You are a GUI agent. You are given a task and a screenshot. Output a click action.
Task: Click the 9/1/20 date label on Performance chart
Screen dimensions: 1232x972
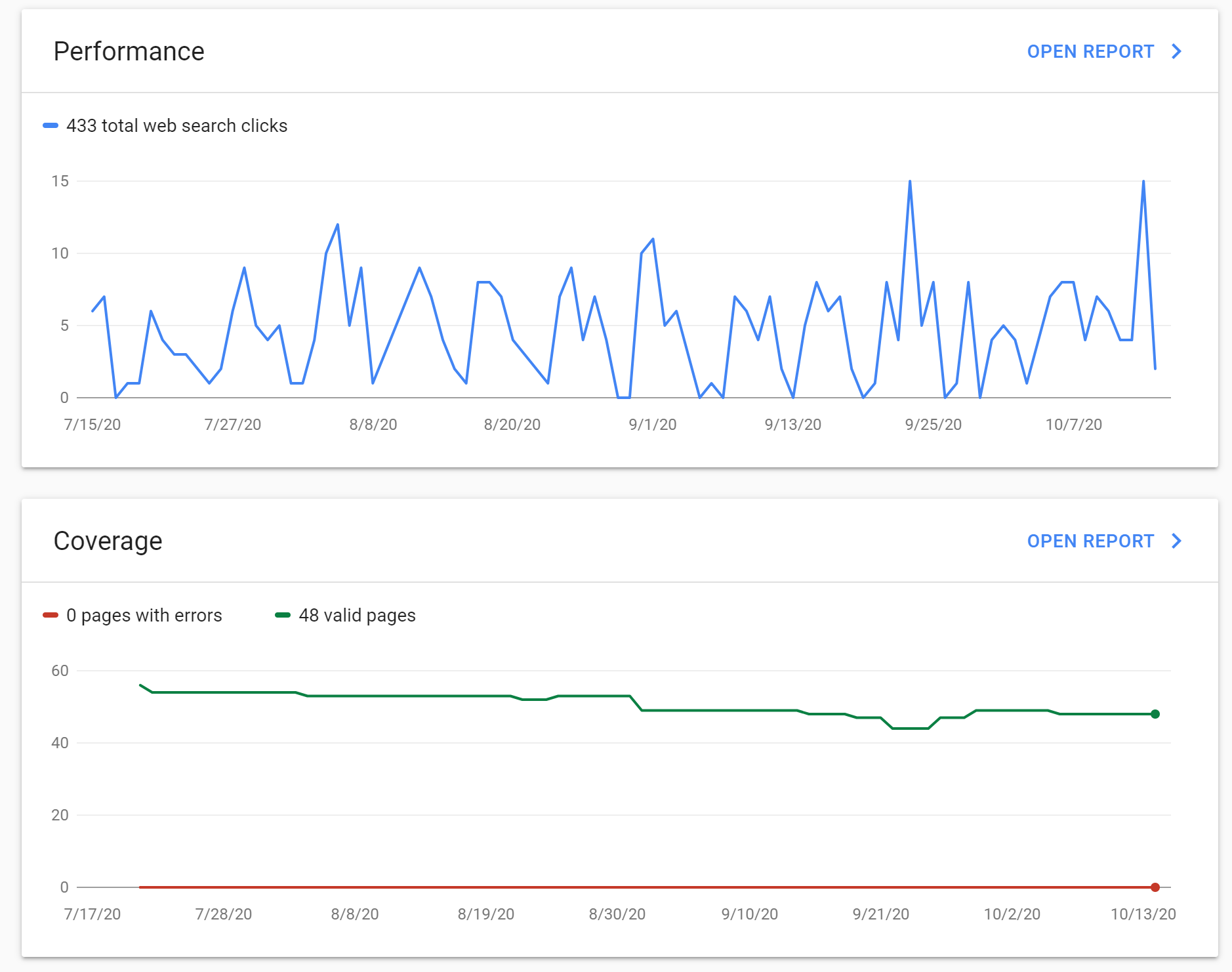(653, 425)
